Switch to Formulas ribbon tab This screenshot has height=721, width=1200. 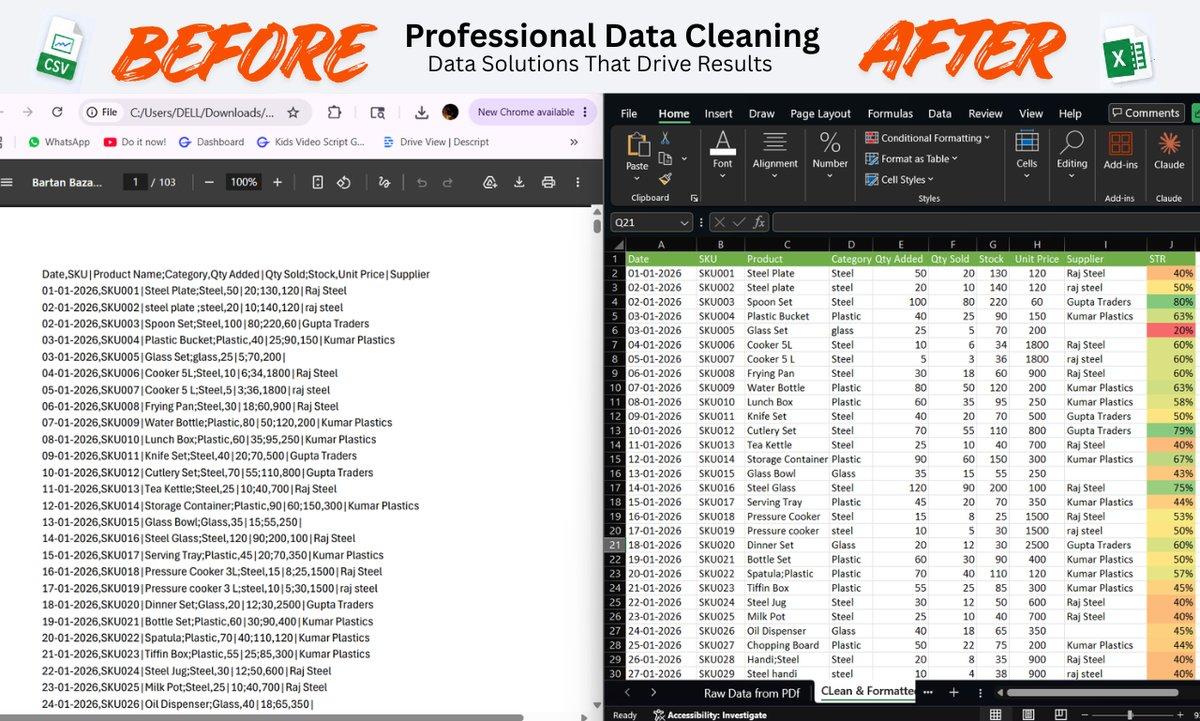pos(890,114)
